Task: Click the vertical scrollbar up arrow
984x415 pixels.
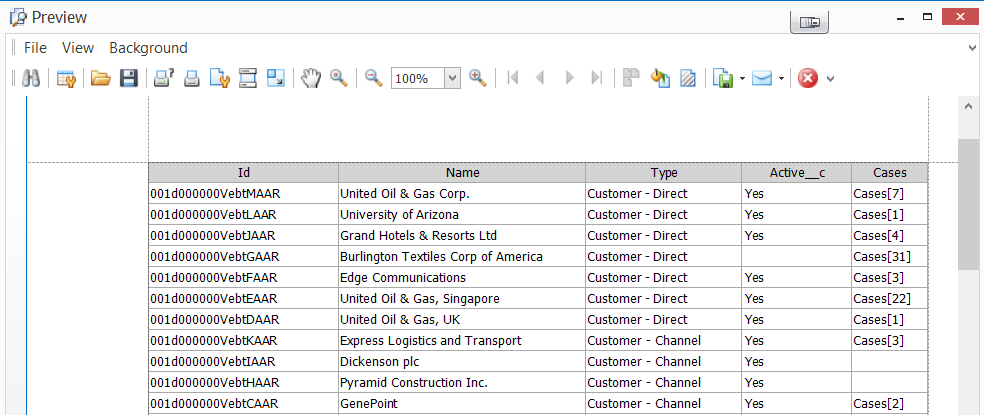Action: tap(968, 106)
